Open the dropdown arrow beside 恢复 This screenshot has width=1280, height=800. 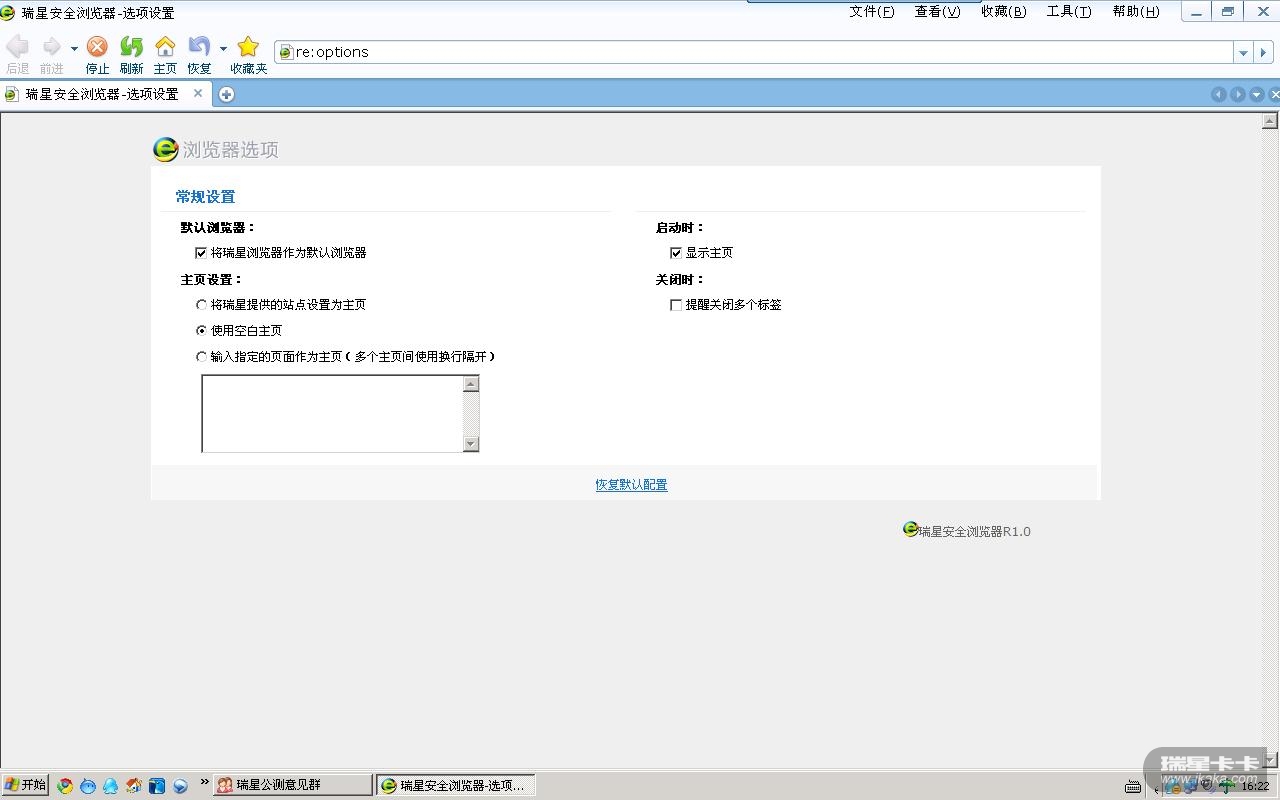[x=223, y=48]
